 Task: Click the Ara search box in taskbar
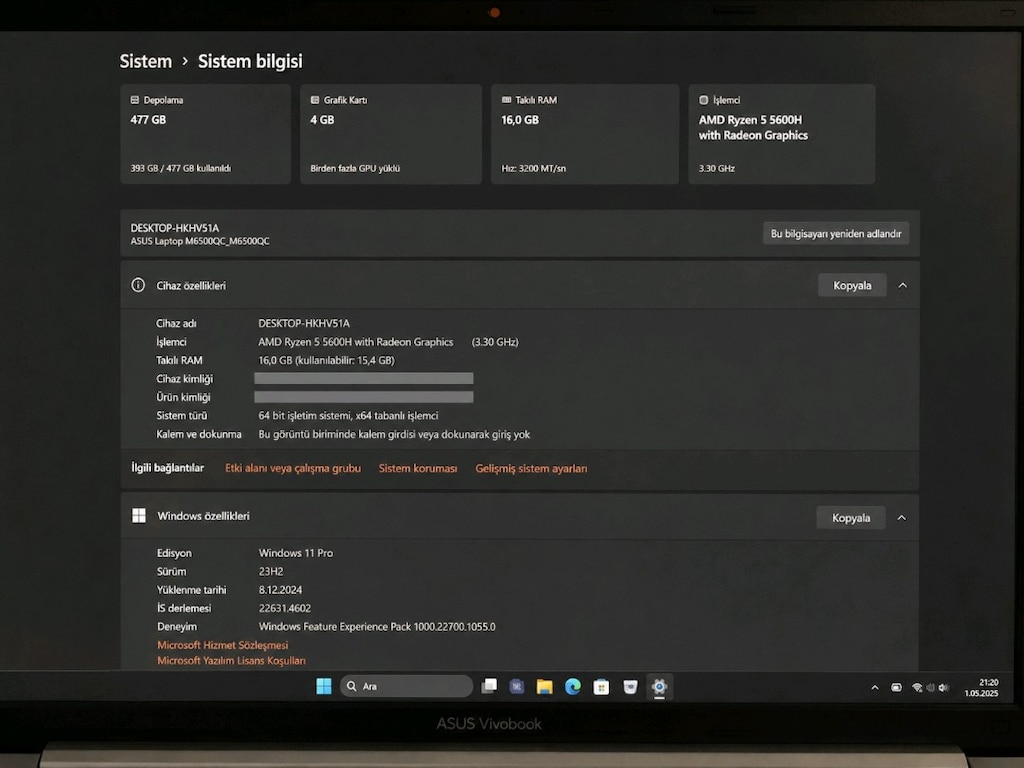(406, 686)
